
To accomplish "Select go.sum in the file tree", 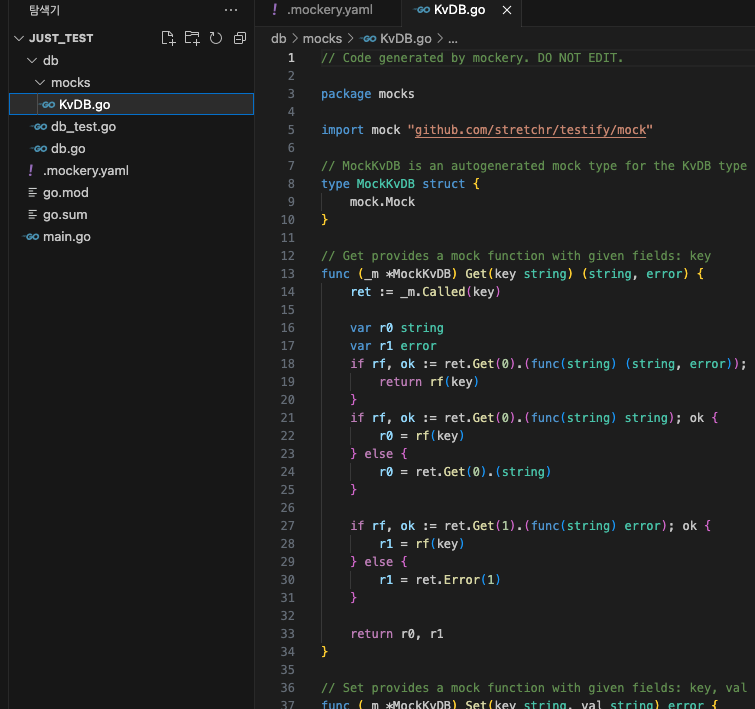I will (x=64, y=215).
